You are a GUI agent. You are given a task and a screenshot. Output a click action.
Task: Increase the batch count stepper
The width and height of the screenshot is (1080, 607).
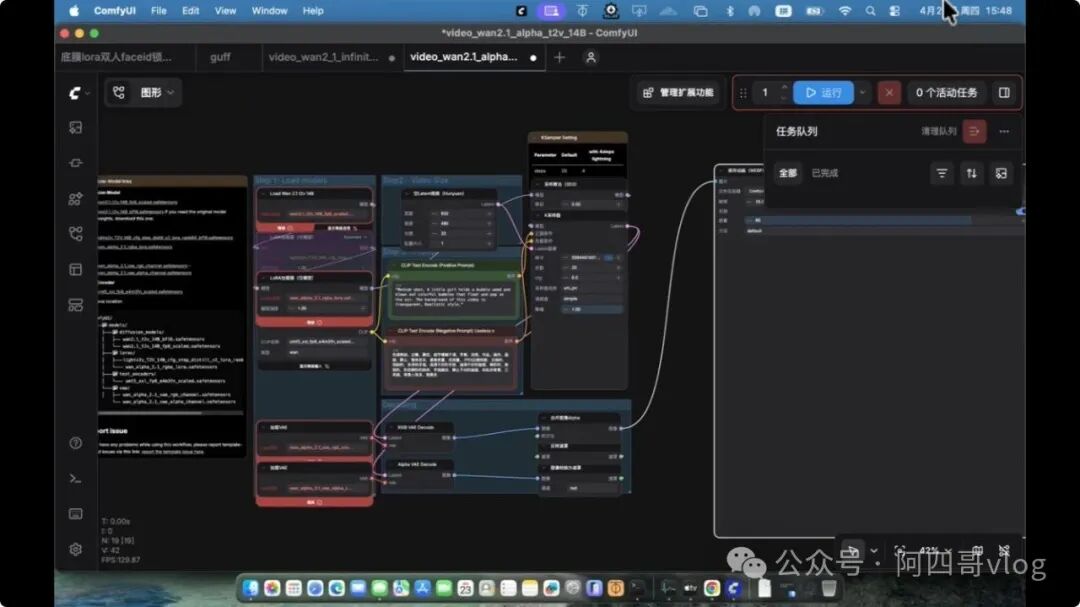784,87
